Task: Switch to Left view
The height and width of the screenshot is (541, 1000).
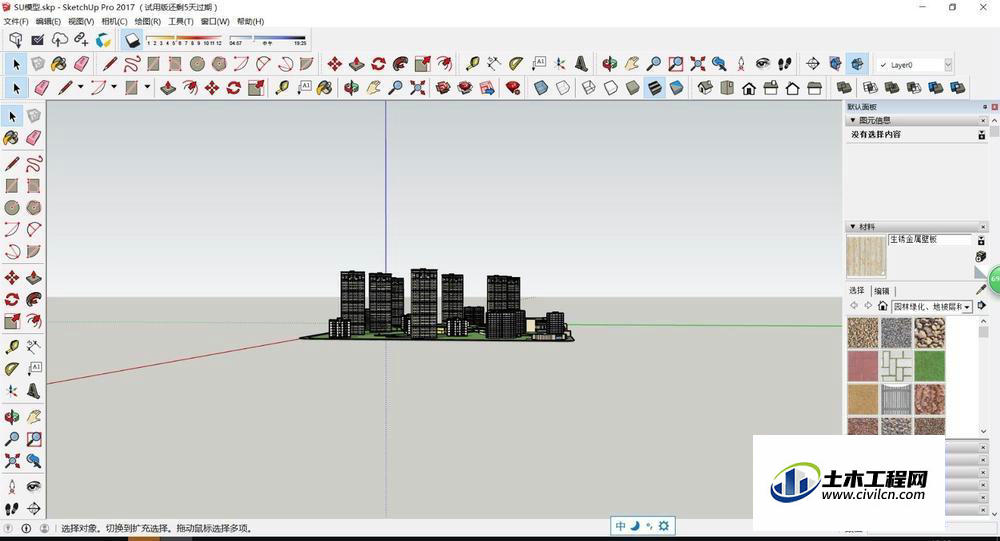Action: point(814,87)
